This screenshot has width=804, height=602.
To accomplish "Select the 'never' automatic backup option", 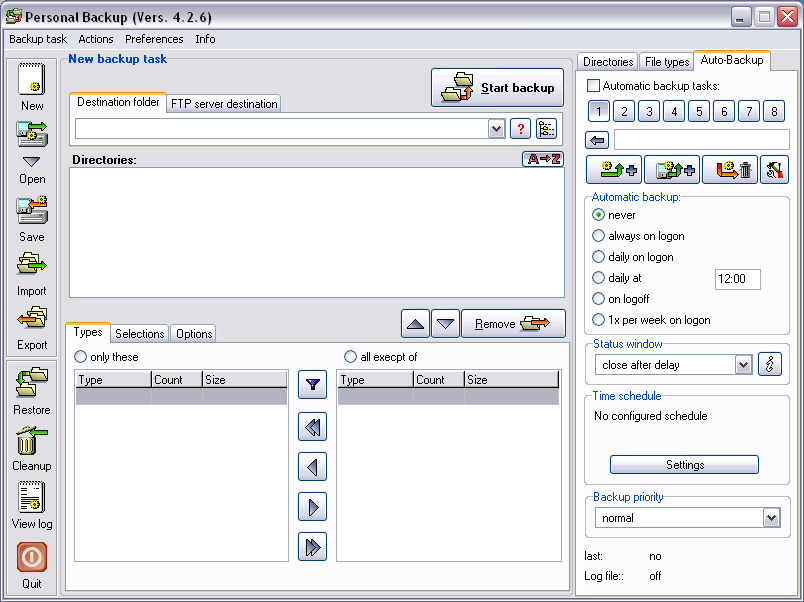I will [598, 215].
